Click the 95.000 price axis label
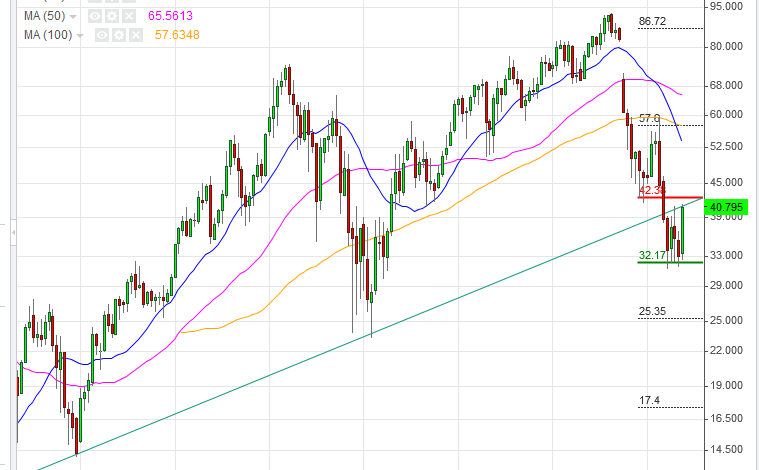The image size is (759, 470). coord(727,6)
